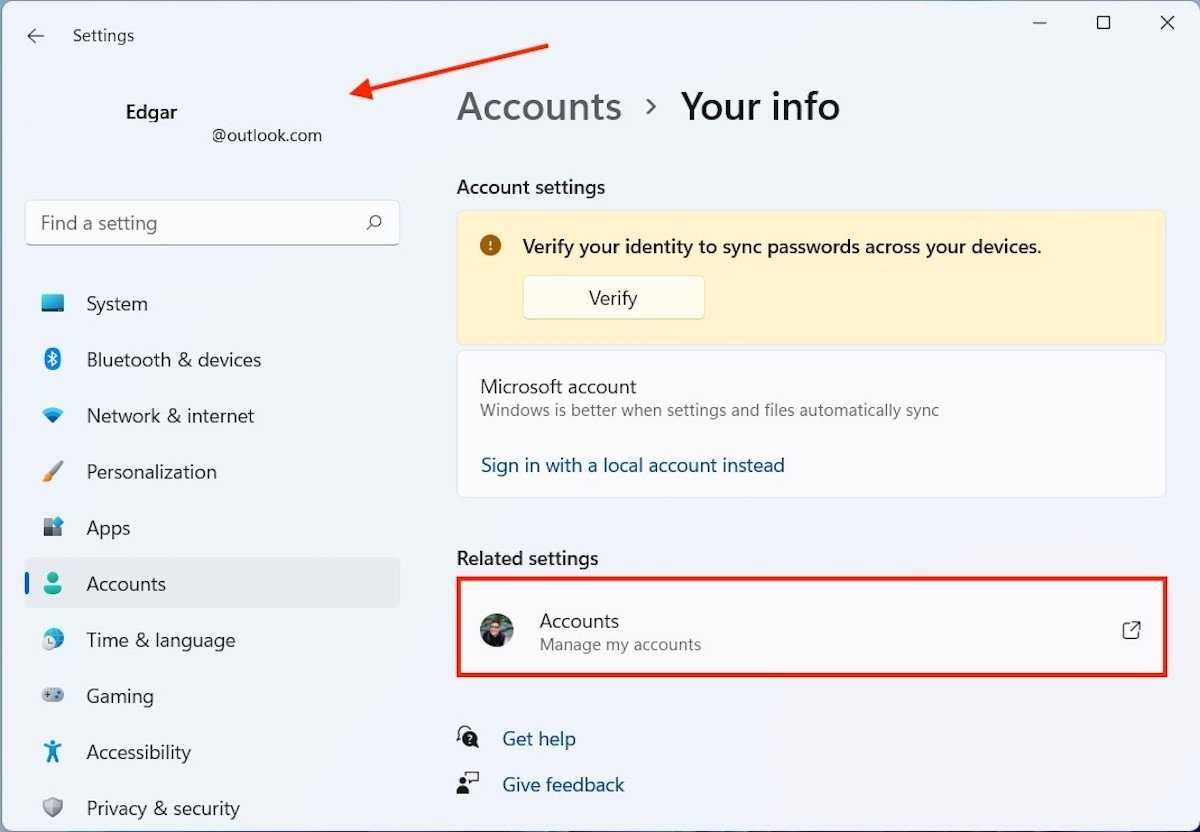Click the profile picture in Related settings
The width and height of the screenshot is (1200, 832).
(497, 631)
